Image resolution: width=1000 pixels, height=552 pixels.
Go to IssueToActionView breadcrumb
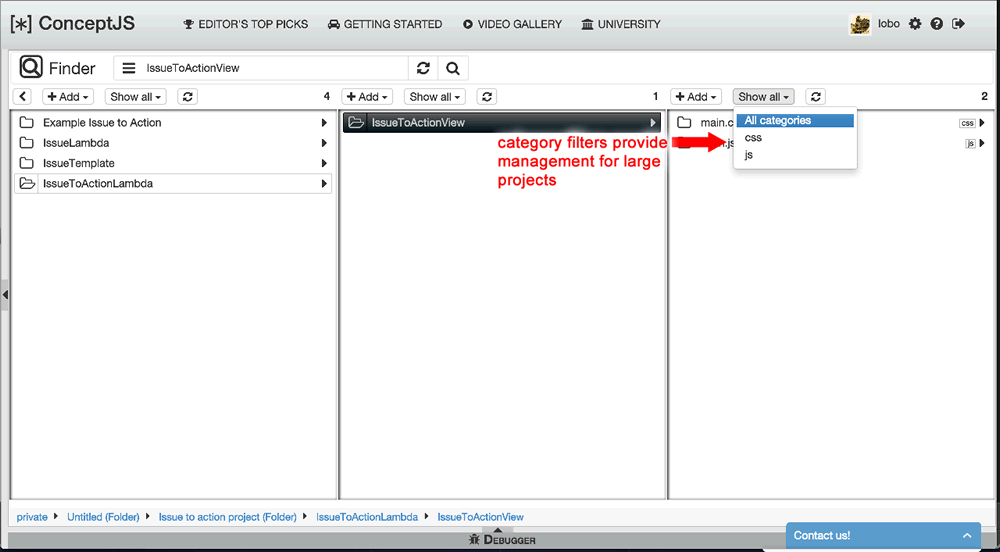click(x=481, y=517)
